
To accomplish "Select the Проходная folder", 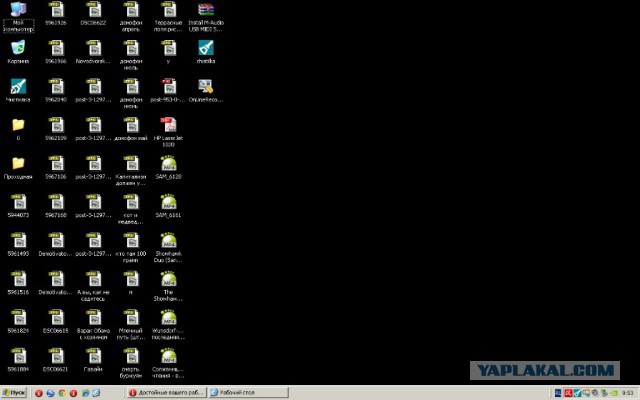I will click(x=18, y=167).
